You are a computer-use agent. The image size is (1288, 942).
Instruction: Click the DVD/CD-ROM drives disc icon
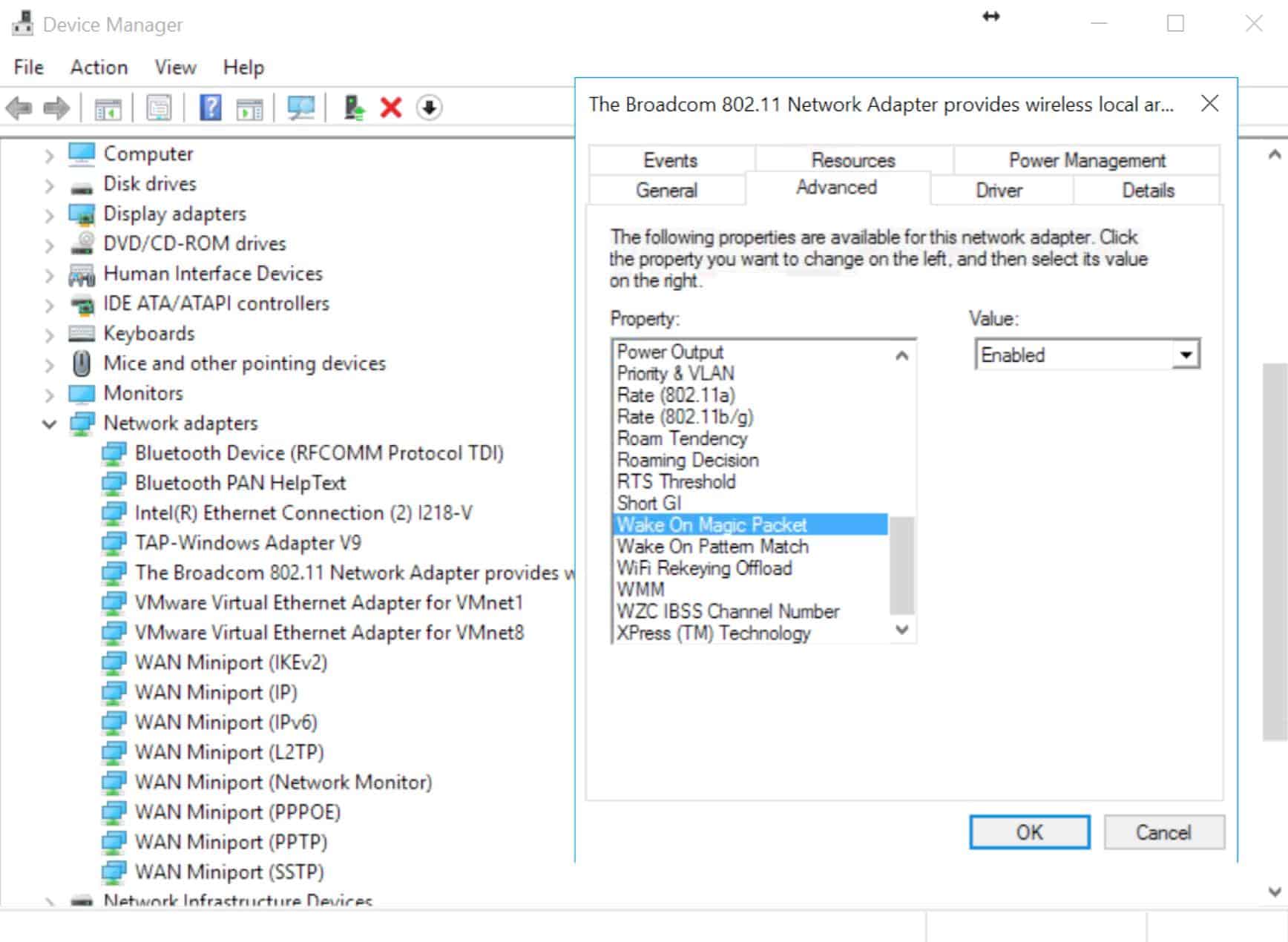click(82, 243)
